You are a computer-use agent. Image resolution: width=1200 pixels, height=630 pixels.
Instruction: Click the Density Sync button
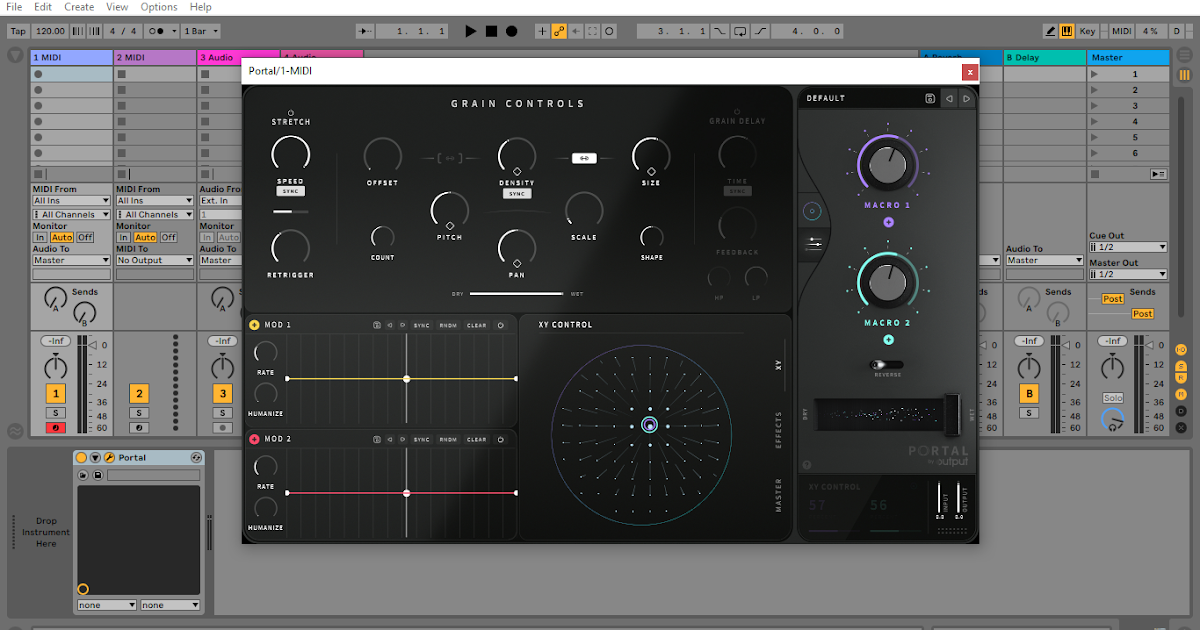[x=517, y=193]
